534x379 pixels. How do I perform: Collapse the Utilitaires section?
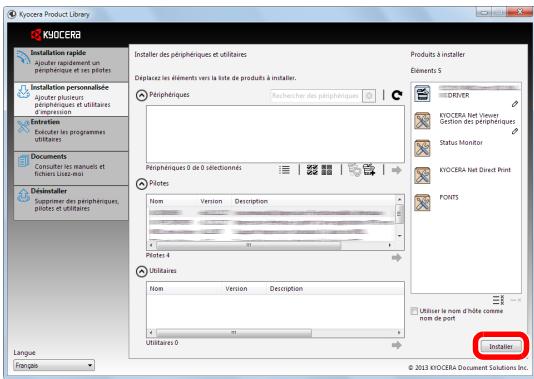(142, 271)
